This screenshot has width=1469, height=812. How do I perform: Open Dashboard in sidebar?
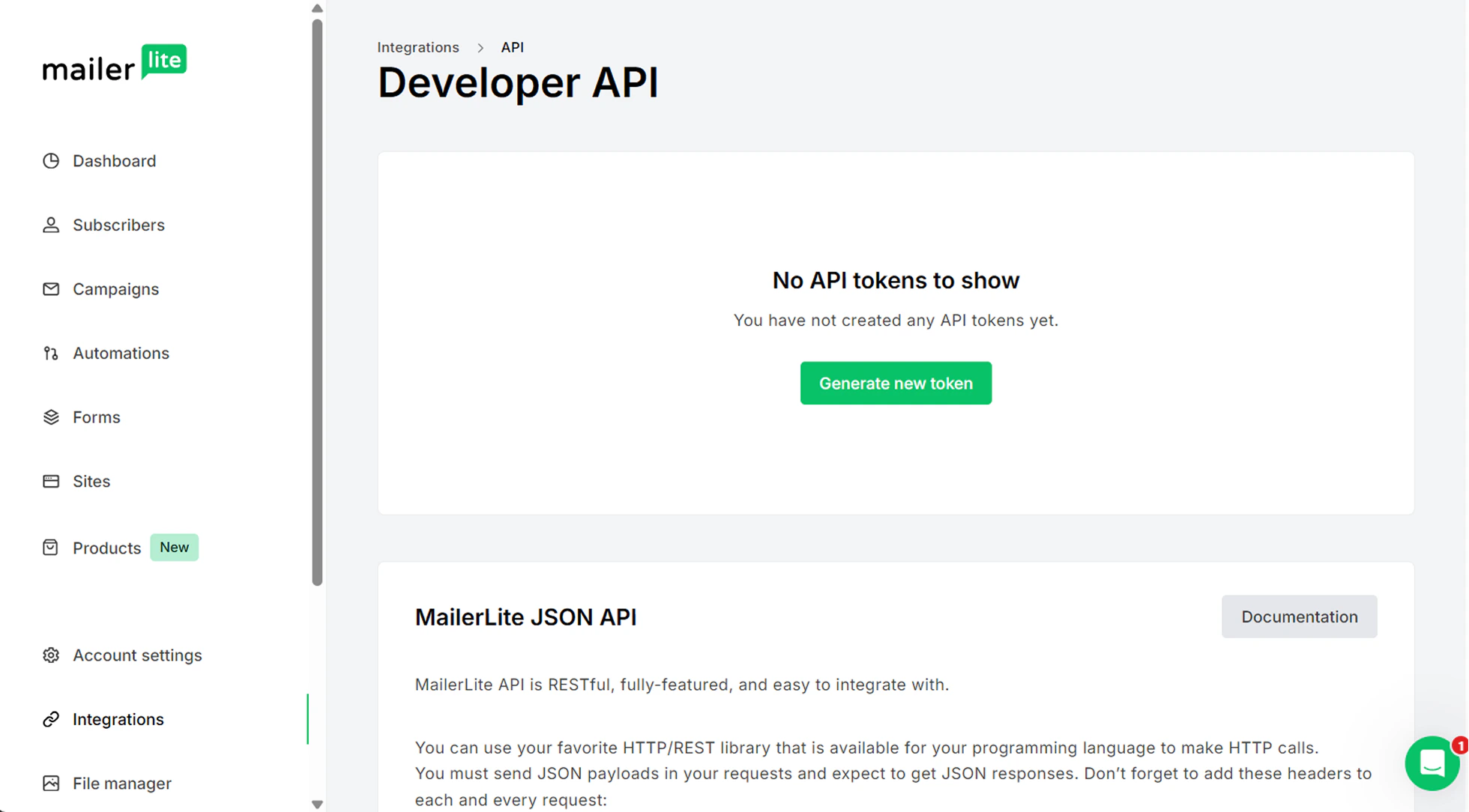pos(114,161)
